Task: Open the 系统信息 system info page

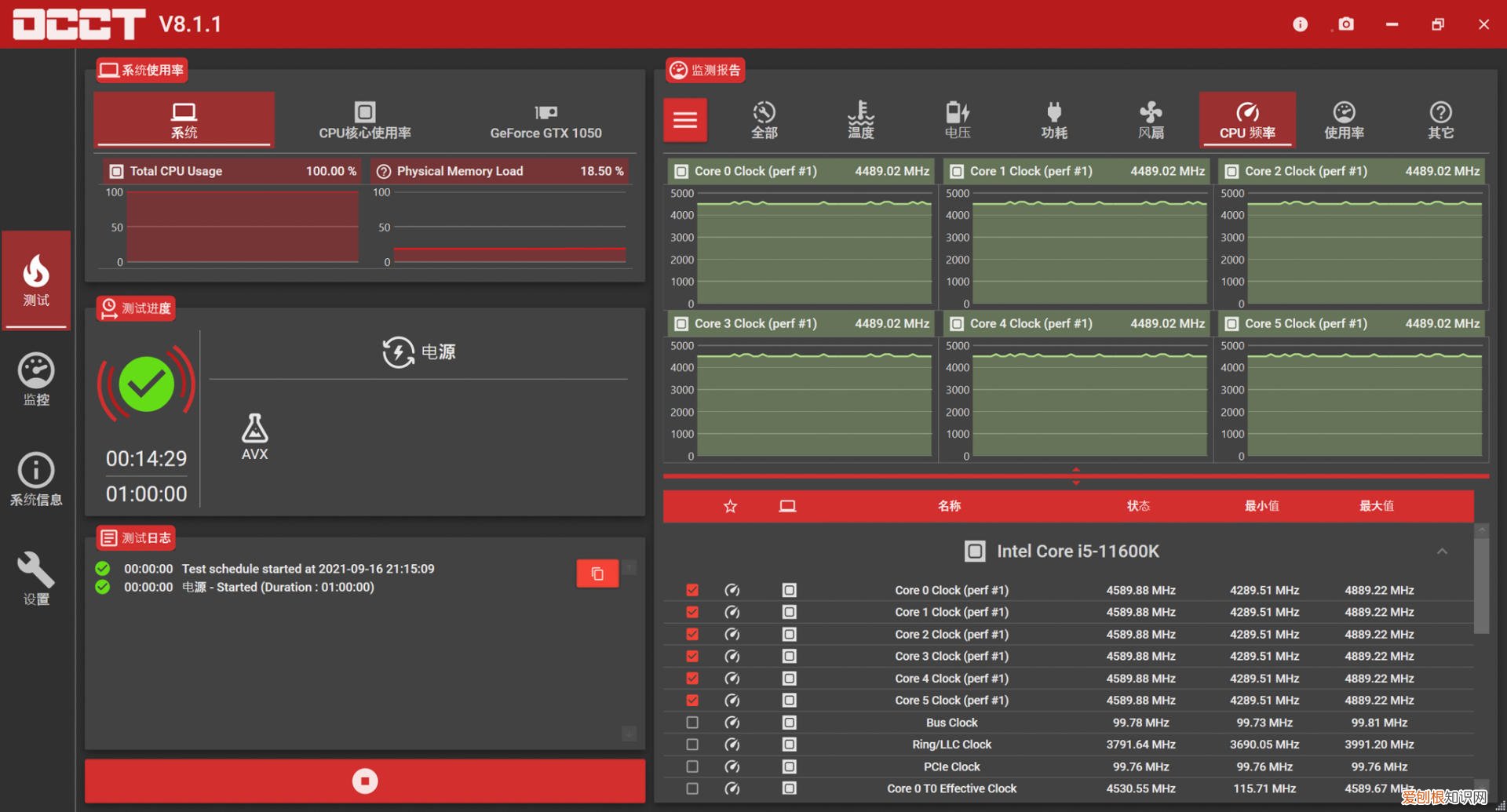Action: point(36,479)
